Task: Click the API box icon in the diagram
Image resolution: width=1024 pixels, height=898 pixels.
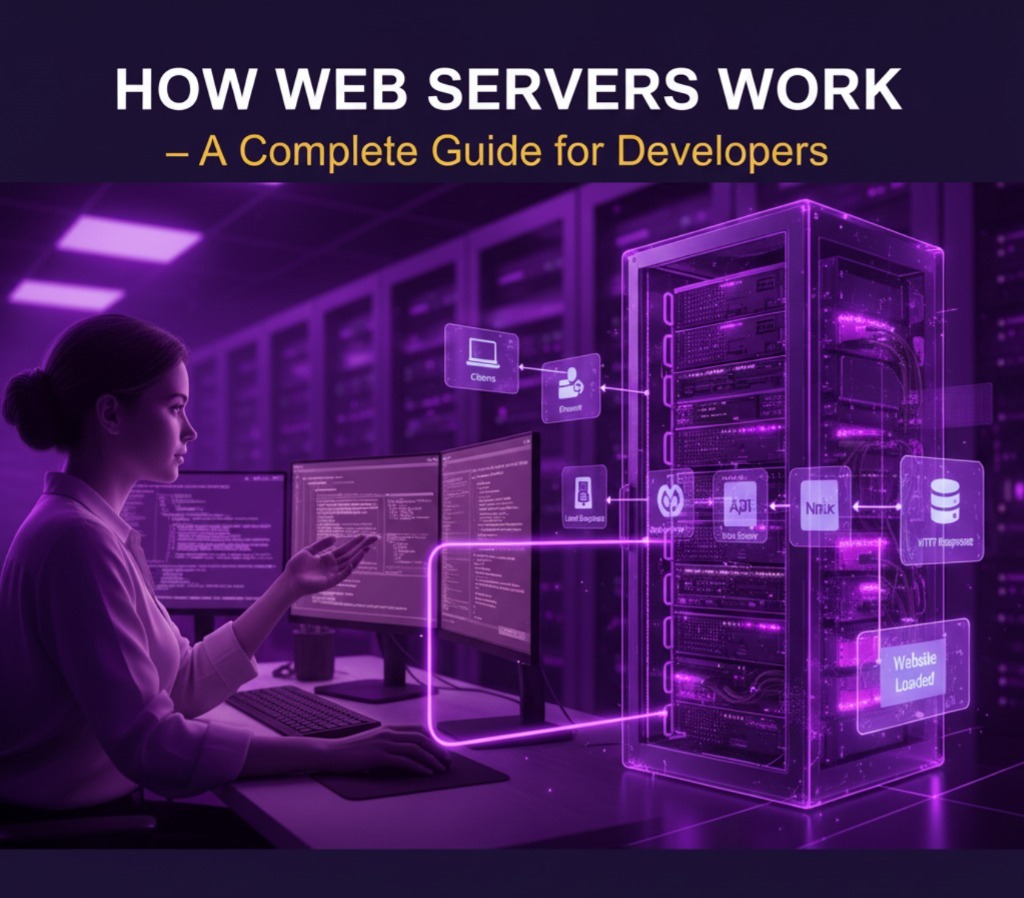Action: tap(740, 503)
